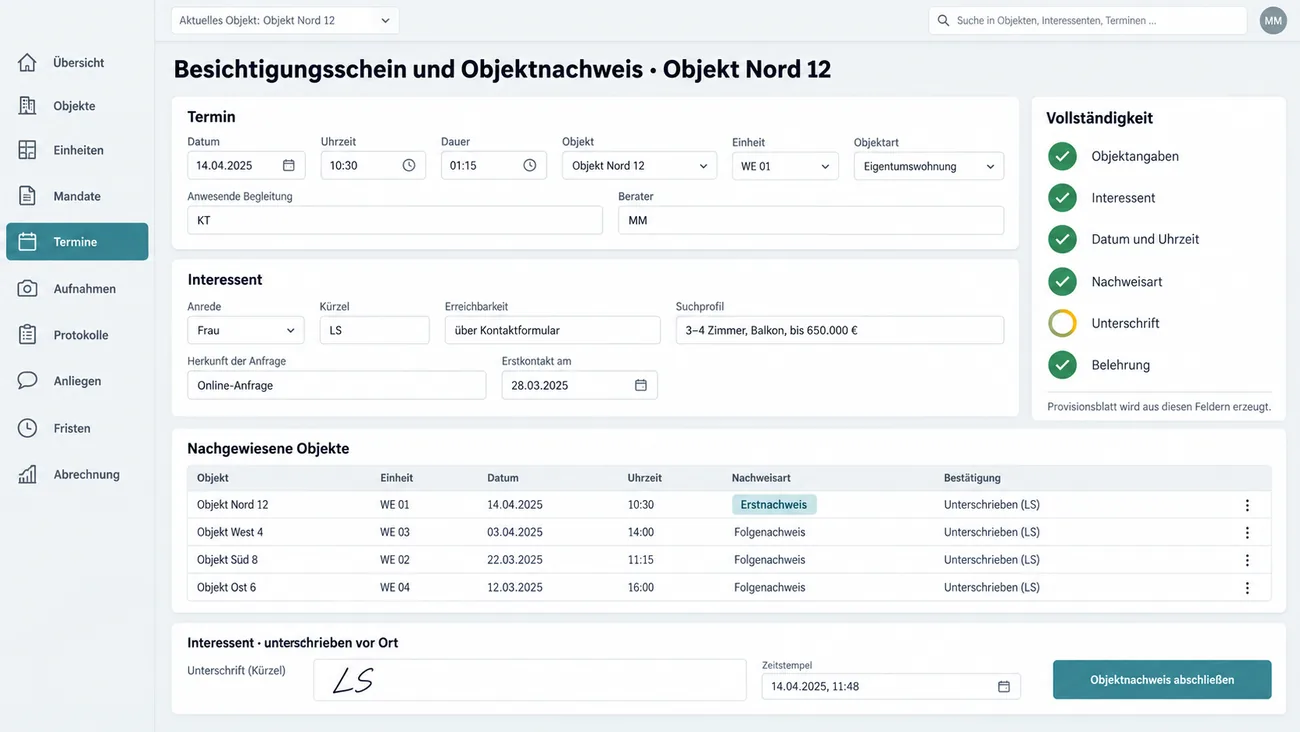The width and height of the screenshot is (1300, 732).
Task: Open the Einheit WE 01 dropdown
Action: (x=785, y=165)
